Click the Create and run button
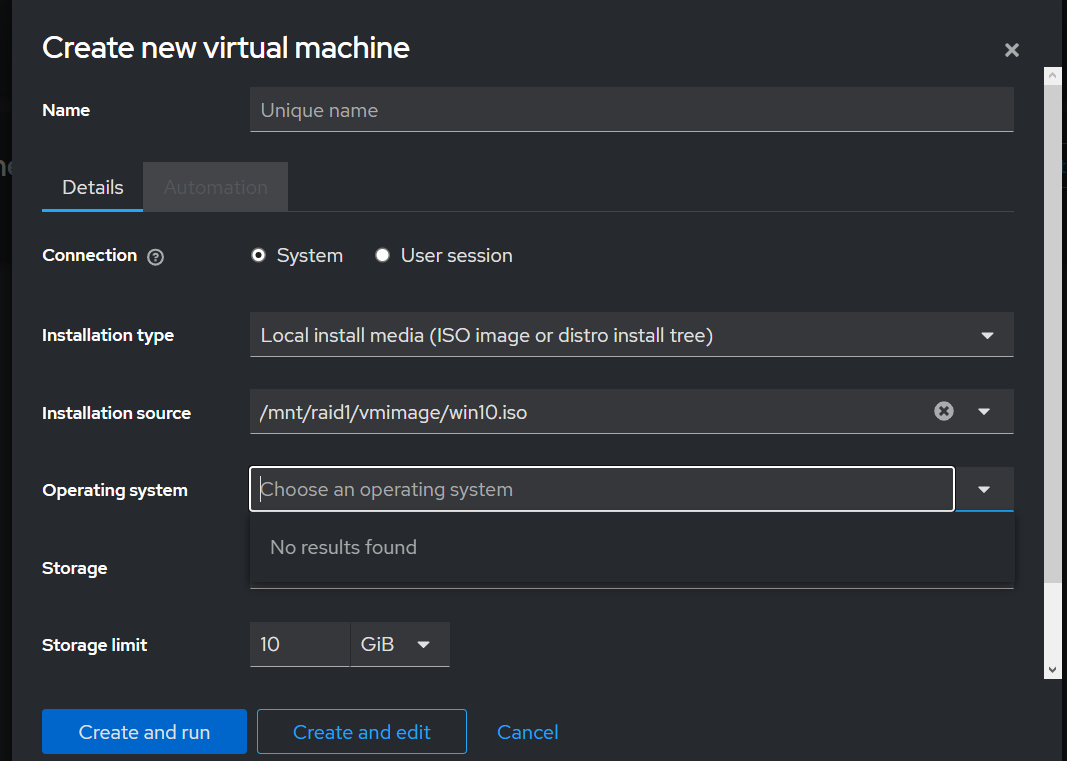Viewport: 1067px width, 761px height. coord(143,731)
